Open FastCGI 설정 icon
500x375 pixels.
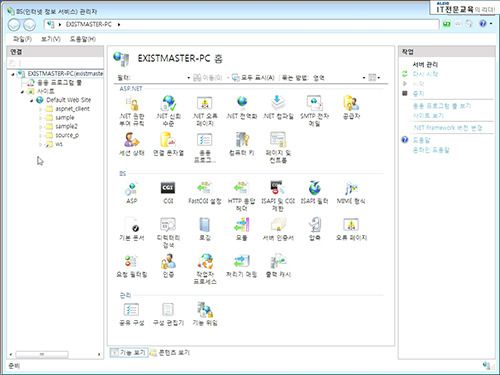click(205, 192)
